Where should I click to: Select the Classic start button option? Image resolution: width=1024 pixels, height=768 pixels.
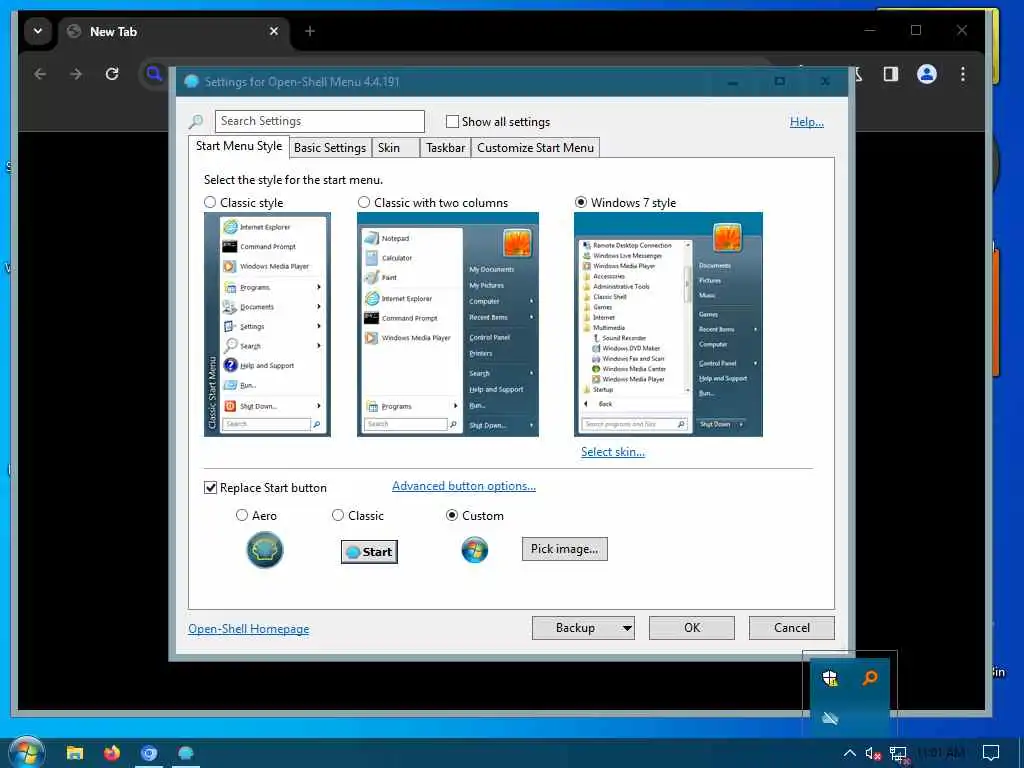click(338, 515)
